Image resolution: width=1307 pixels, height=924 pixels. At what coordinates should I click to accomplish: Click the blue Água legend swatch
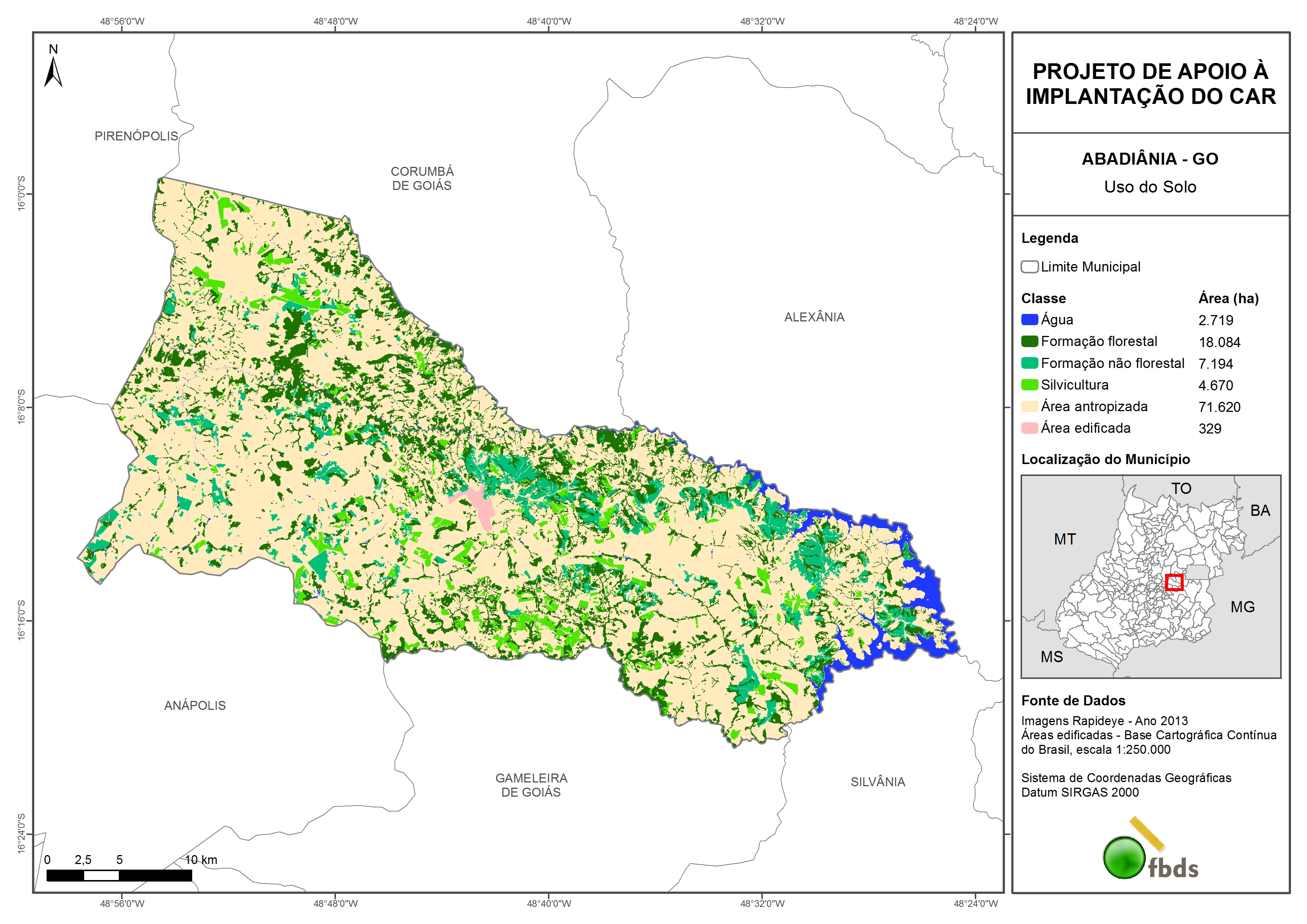(x=1029, y=320)
